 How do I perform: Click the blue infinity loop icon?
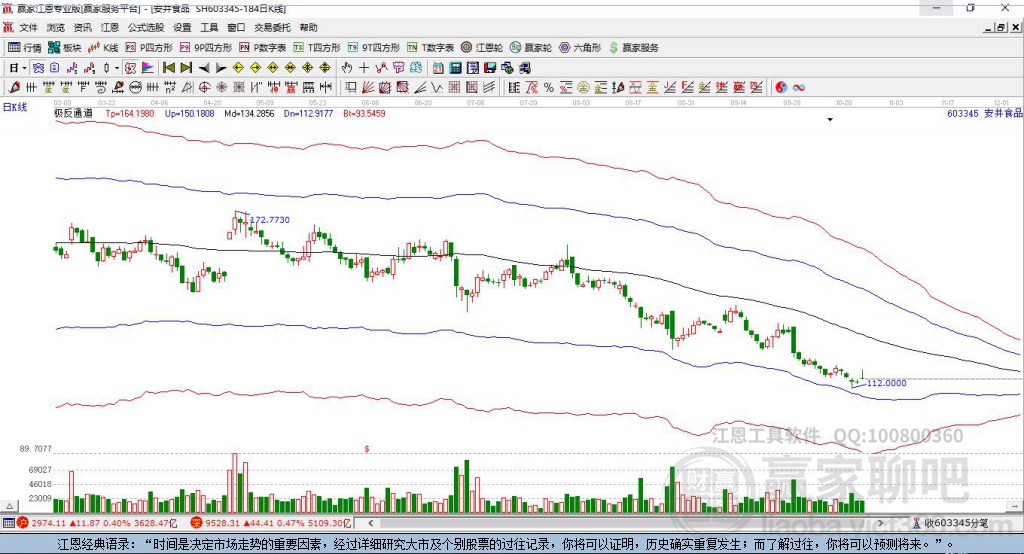(799, 88)
